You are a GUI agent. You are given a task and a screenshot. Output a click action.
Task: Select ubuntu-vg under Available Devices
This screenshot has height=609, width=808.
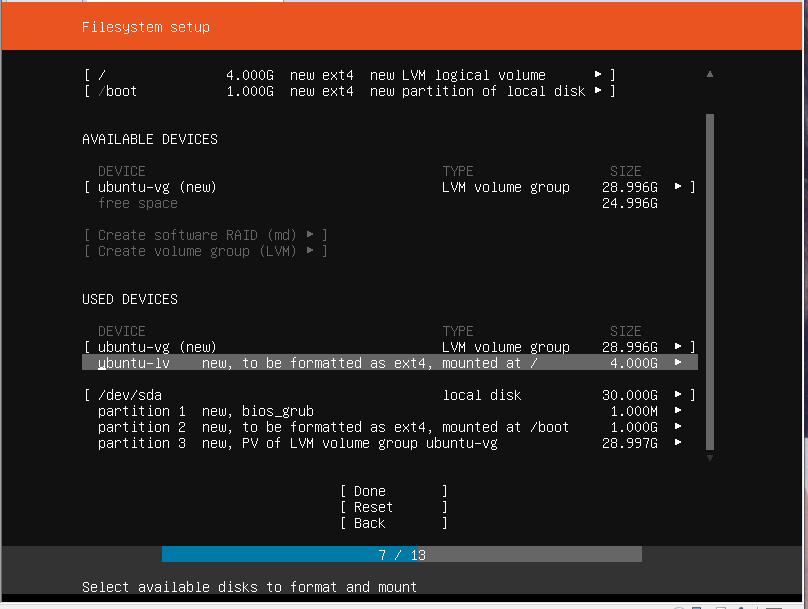[390, 187]
